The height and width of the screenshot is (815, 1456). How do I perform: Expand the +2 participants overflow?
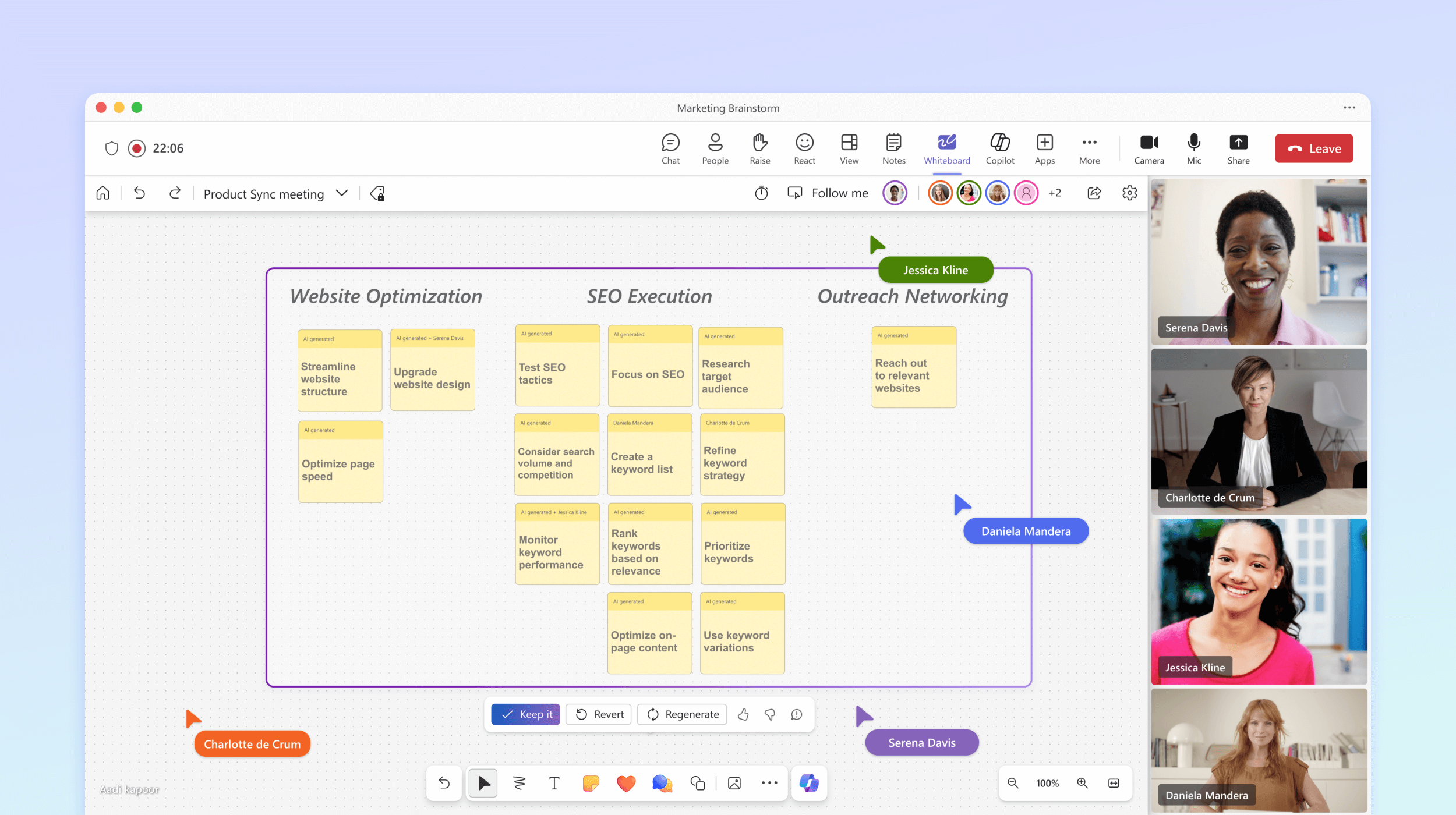coord(1055,193)
